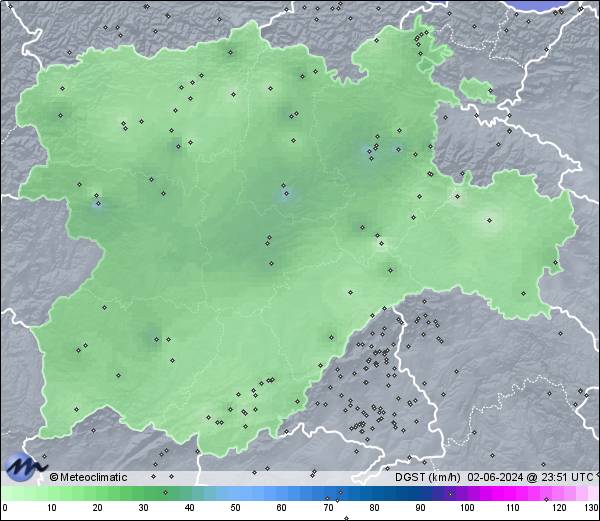Click legend value 50

tap(235, 508)
